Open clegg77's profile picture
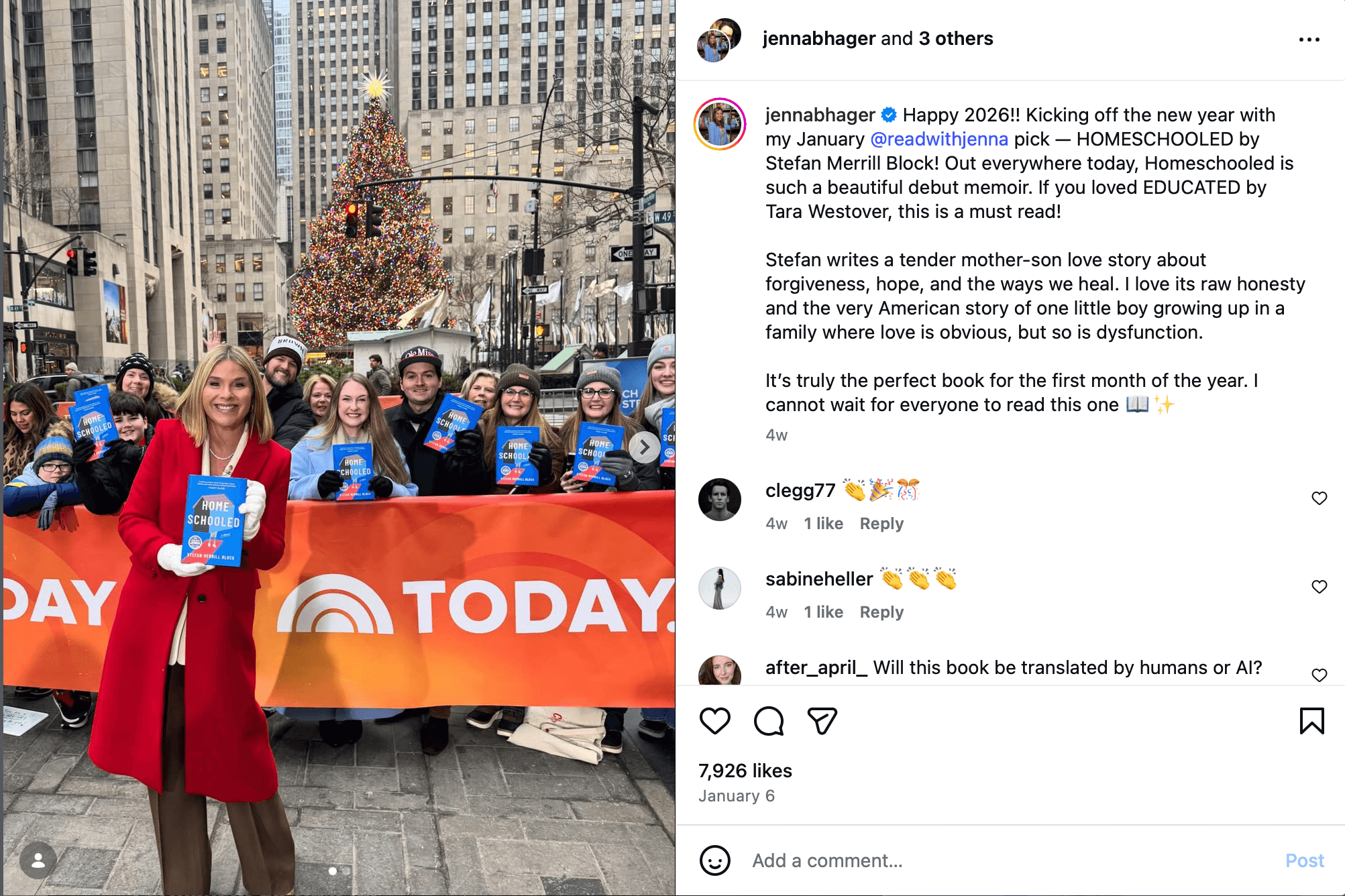The height and width of the screenshot is (896, 1345). point(719,500)
